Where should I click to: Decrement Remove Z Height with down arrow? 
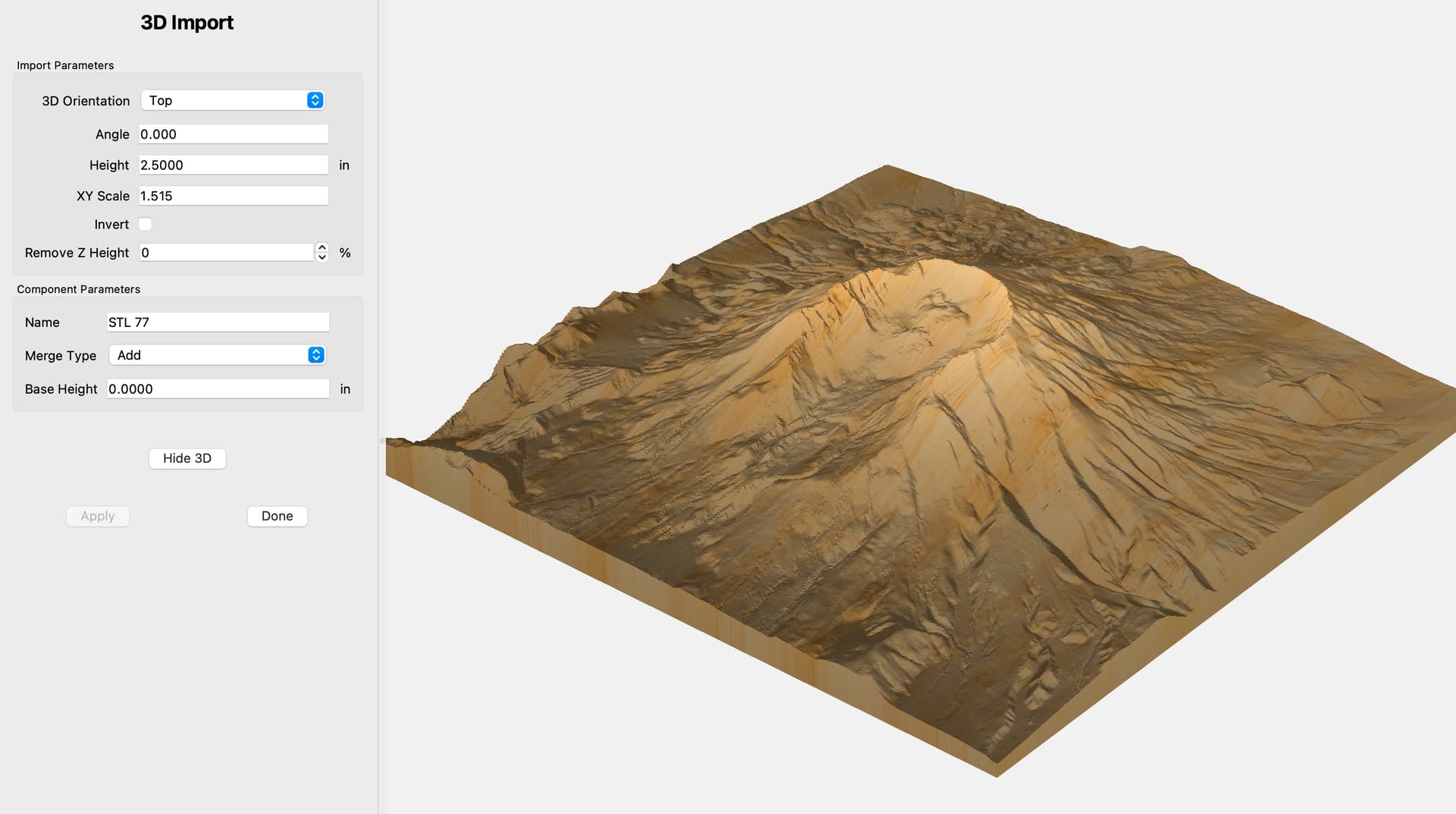coord(322,258)
